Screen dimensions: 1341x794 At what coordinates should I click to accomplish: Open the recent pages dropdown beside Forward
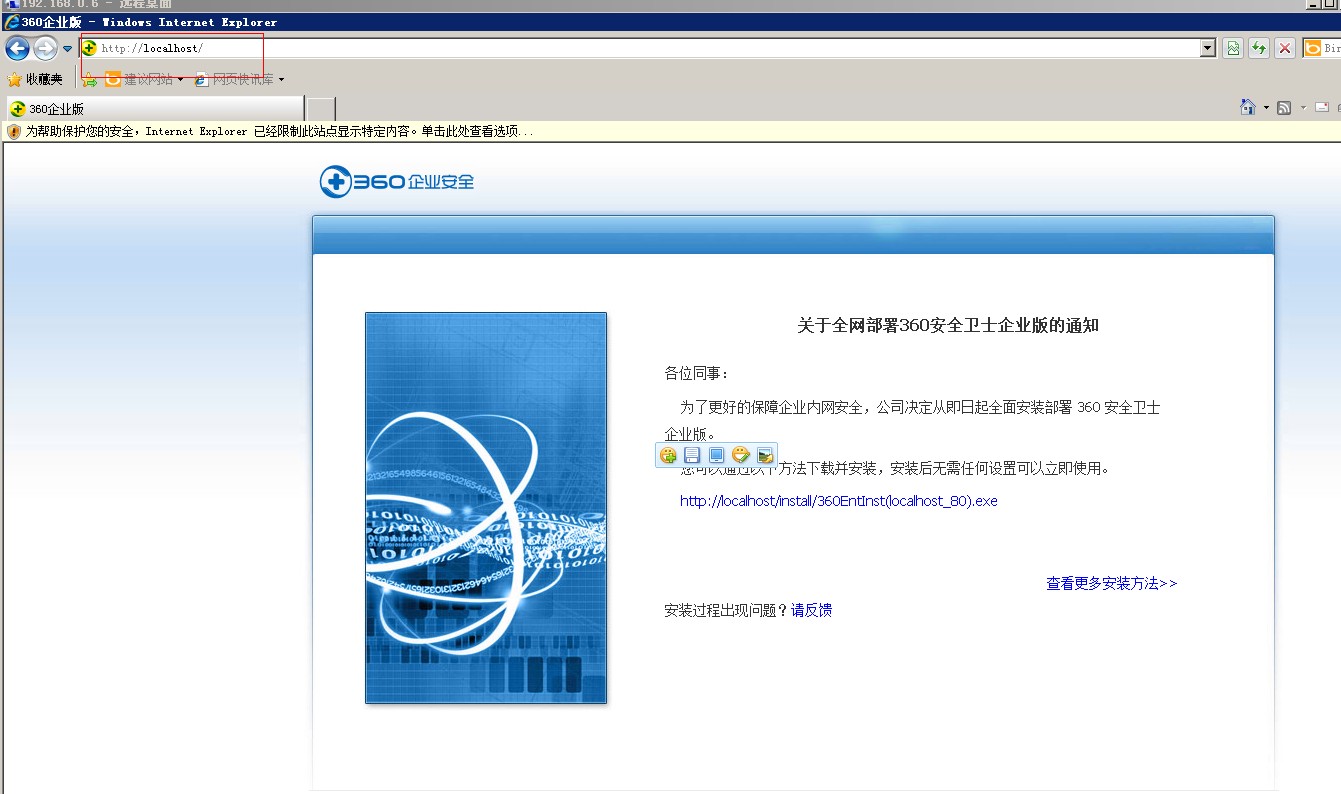(68, 48)
